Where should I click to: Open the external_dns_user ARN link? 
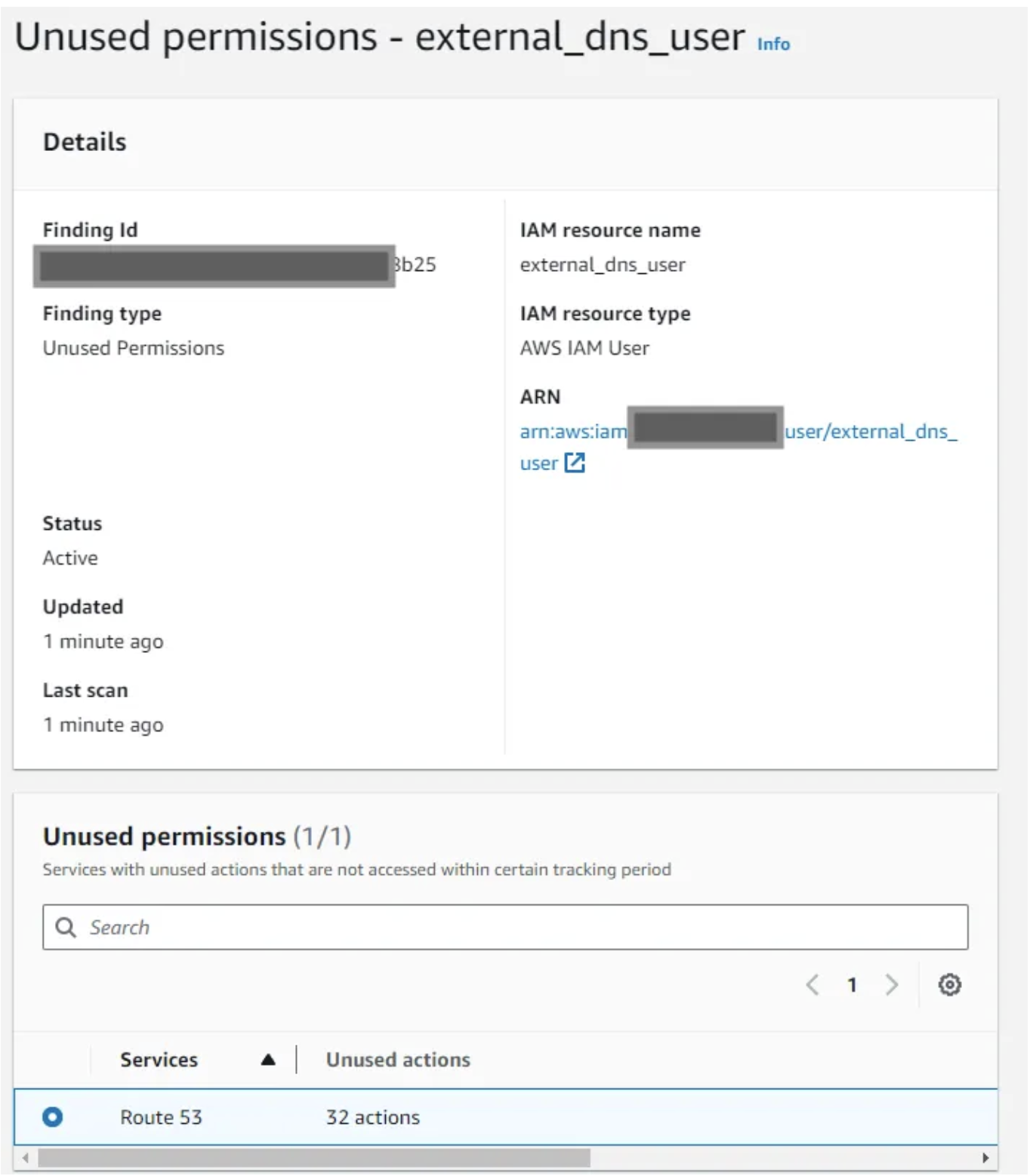pos(870,432)
